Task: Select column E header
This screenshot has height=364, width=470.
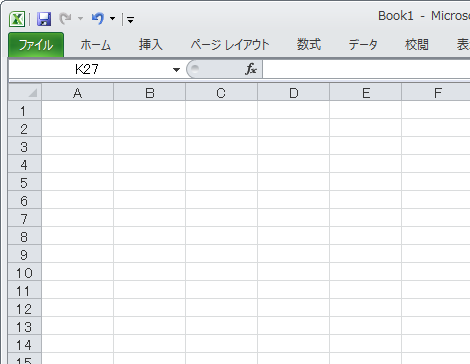Action: point(366,92)
